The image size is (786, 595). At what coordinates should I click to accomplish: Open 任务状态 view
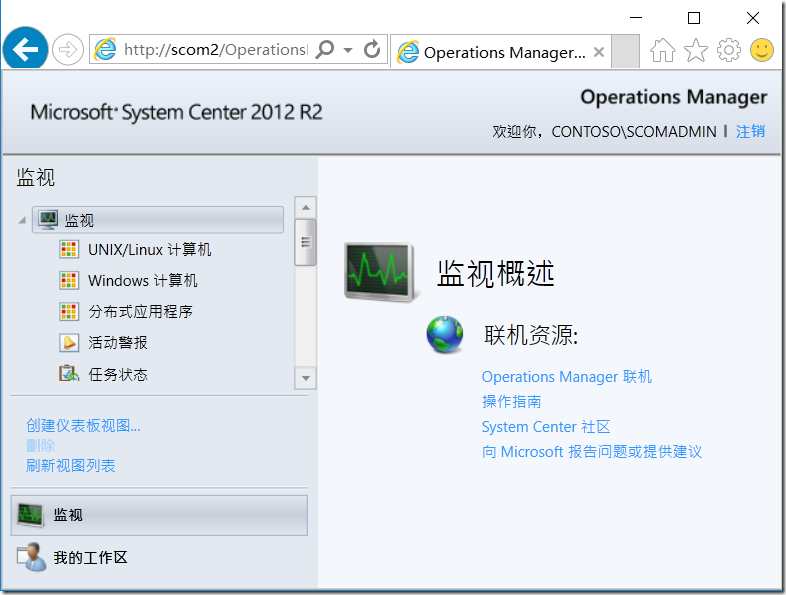click(x=118, y=374)
